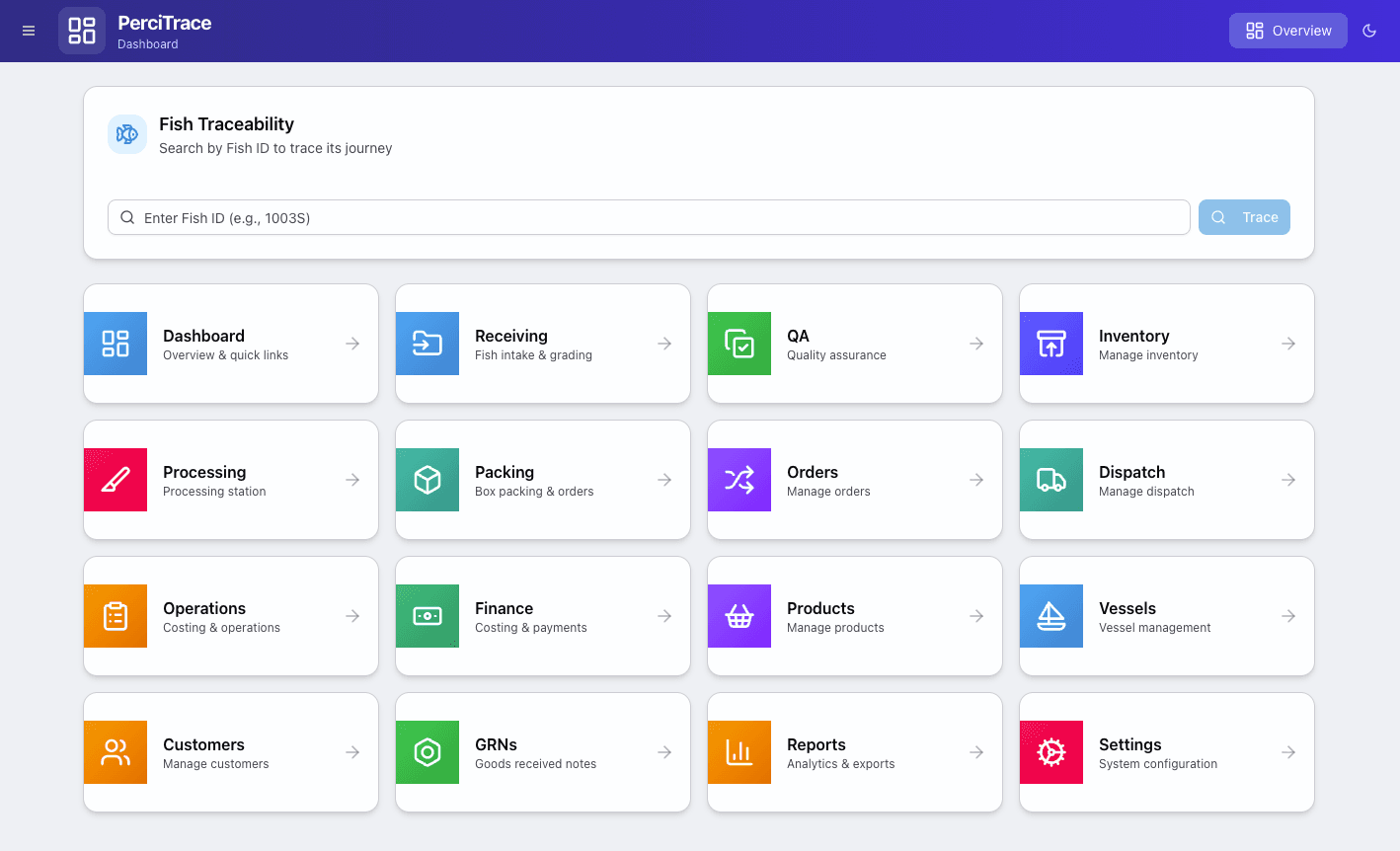
Task: Click arrow on the Receiving card
Action: [664, 344]
